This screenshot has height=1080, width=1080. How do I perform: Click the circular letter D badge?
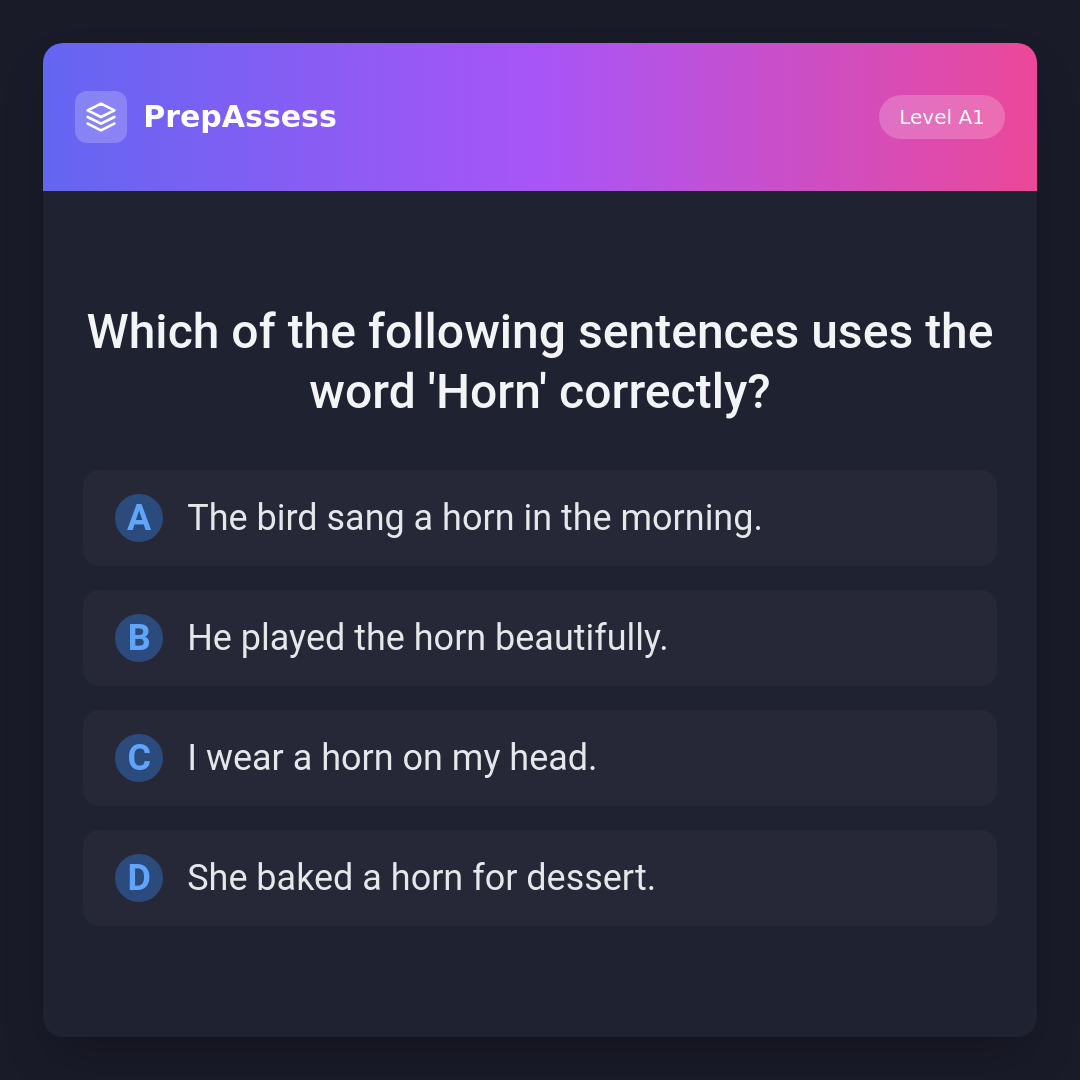coord(139,878)
